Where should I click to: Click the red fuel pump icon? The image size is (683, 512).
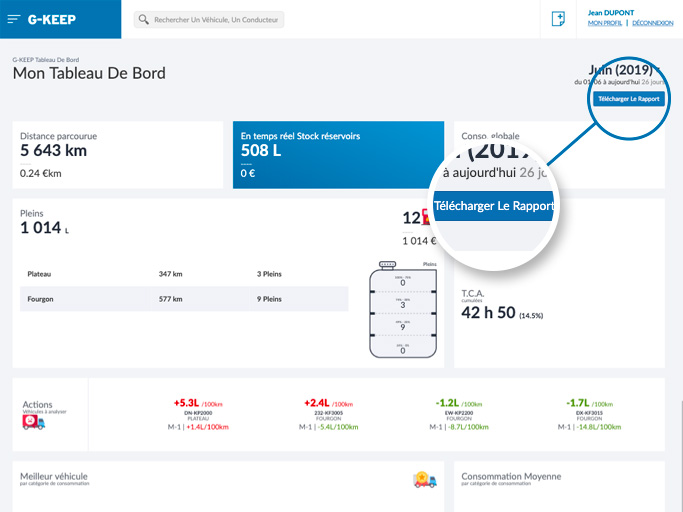coord(425,217)
